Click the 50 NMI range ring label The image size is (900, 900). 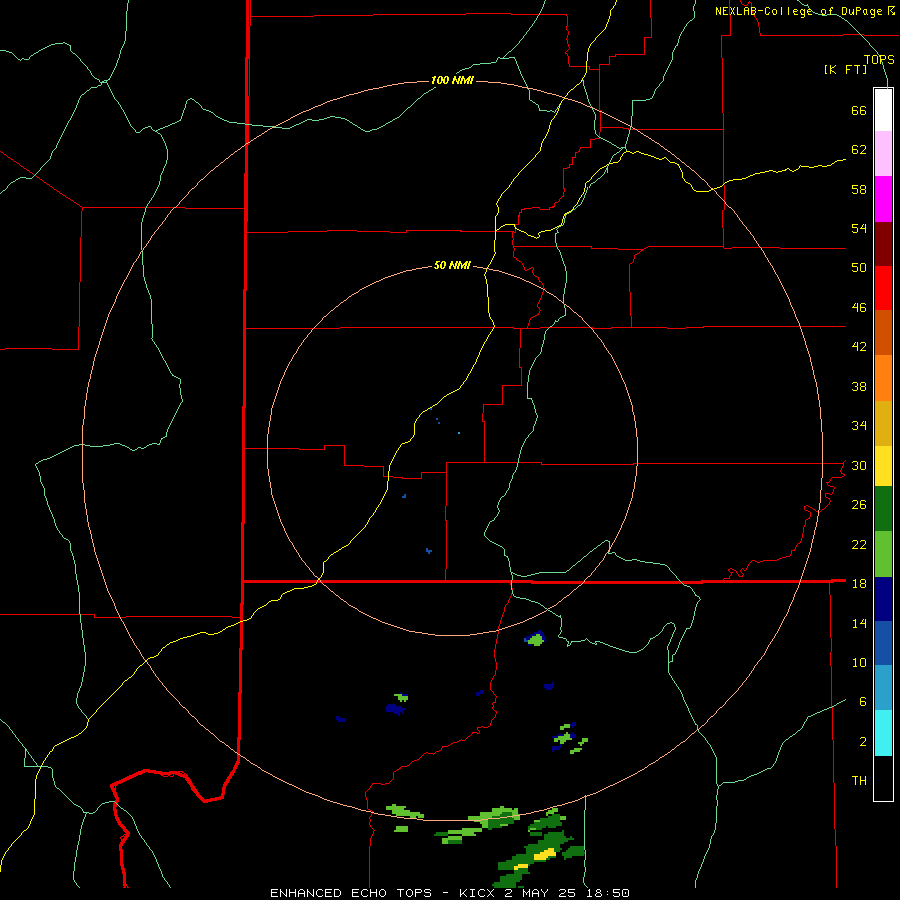(452, 265)
